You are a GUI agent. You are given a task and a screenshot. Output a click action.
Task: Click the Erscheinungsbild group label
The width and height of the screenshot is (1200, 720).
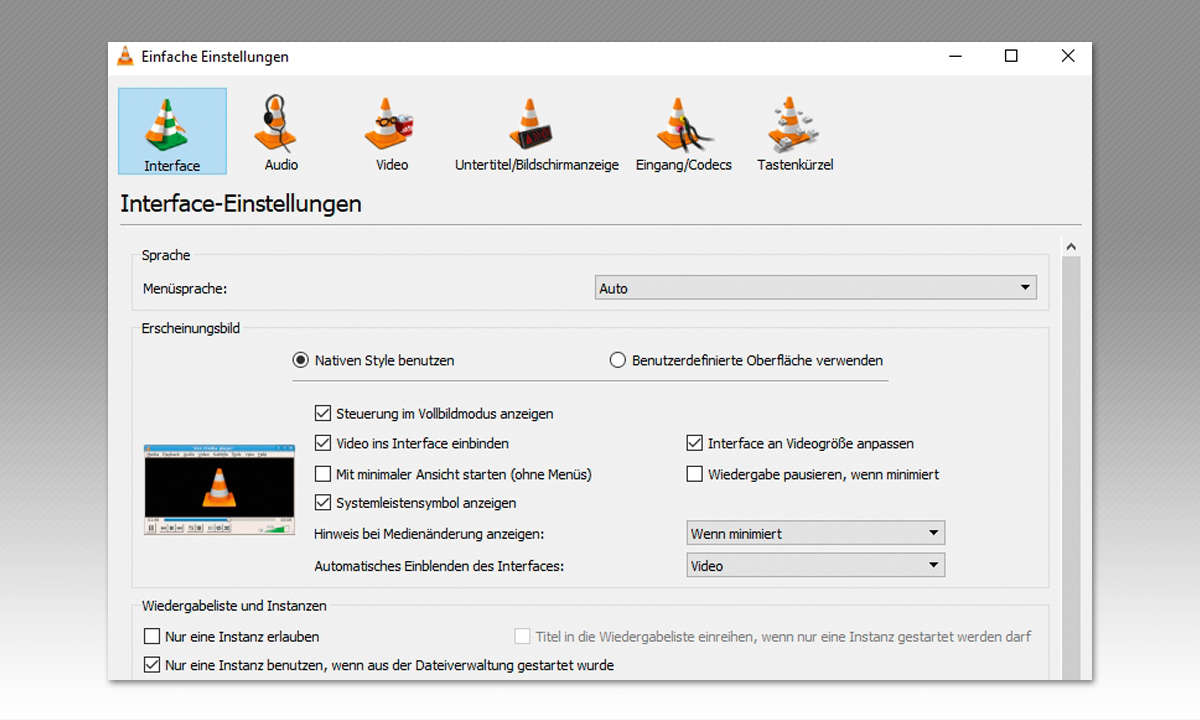coord(191,328)
